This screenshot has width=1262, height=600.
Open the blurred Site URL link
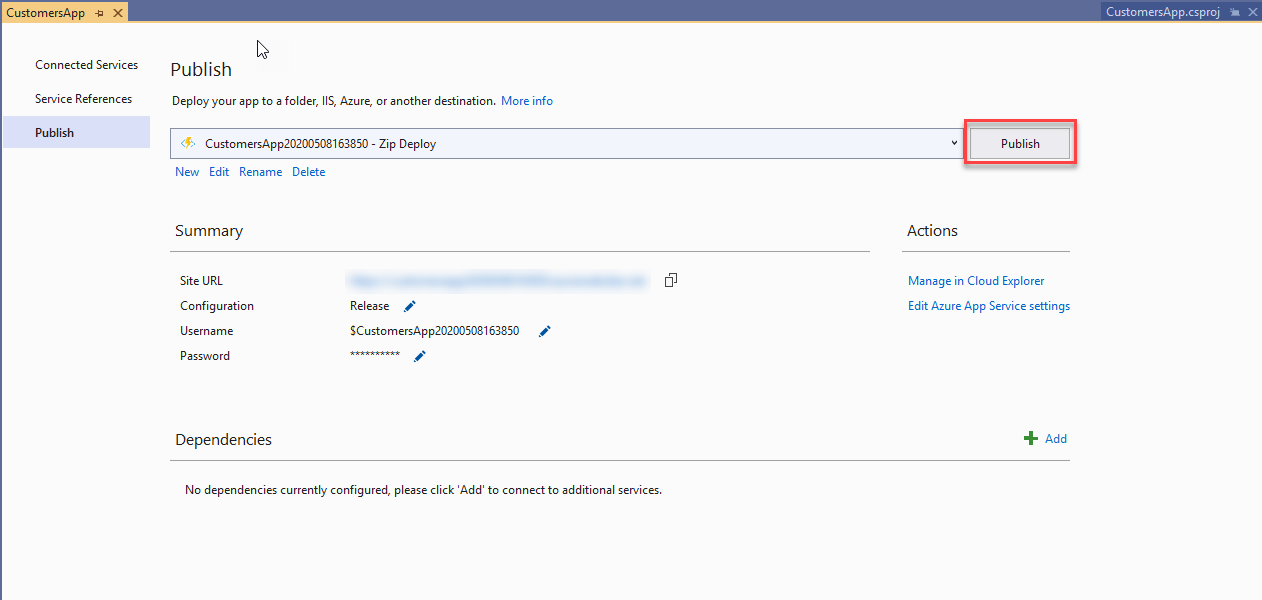tap(498, 281)
